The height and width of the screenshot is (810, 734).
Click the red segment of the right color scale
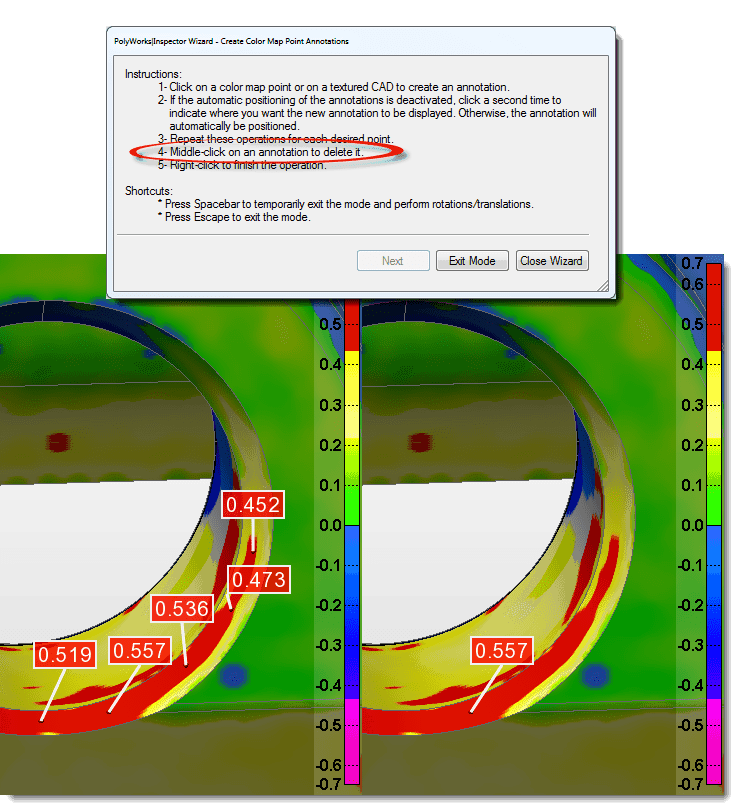[714, 307]
